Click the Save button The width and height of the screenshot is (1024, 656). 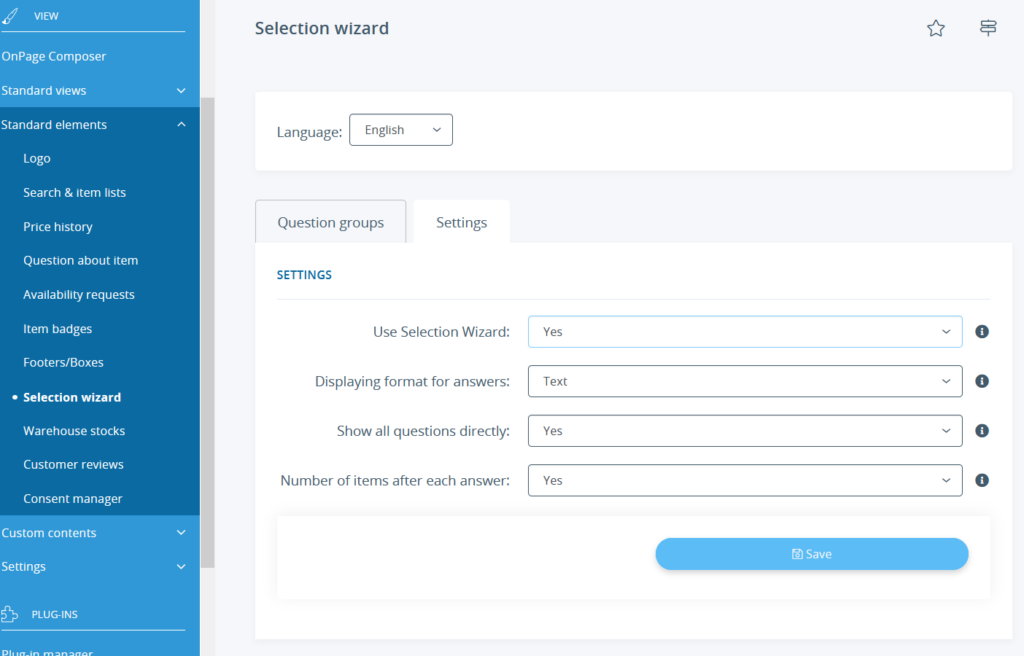(811, 553)
